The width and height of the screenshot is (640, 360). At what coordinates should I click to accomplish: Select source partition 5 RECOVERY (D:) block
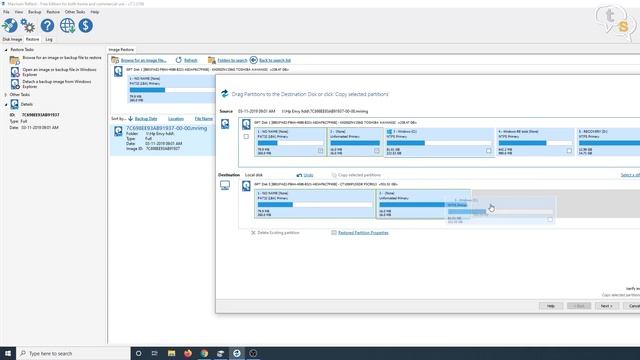pyautogui.click(x=608, y=142)
